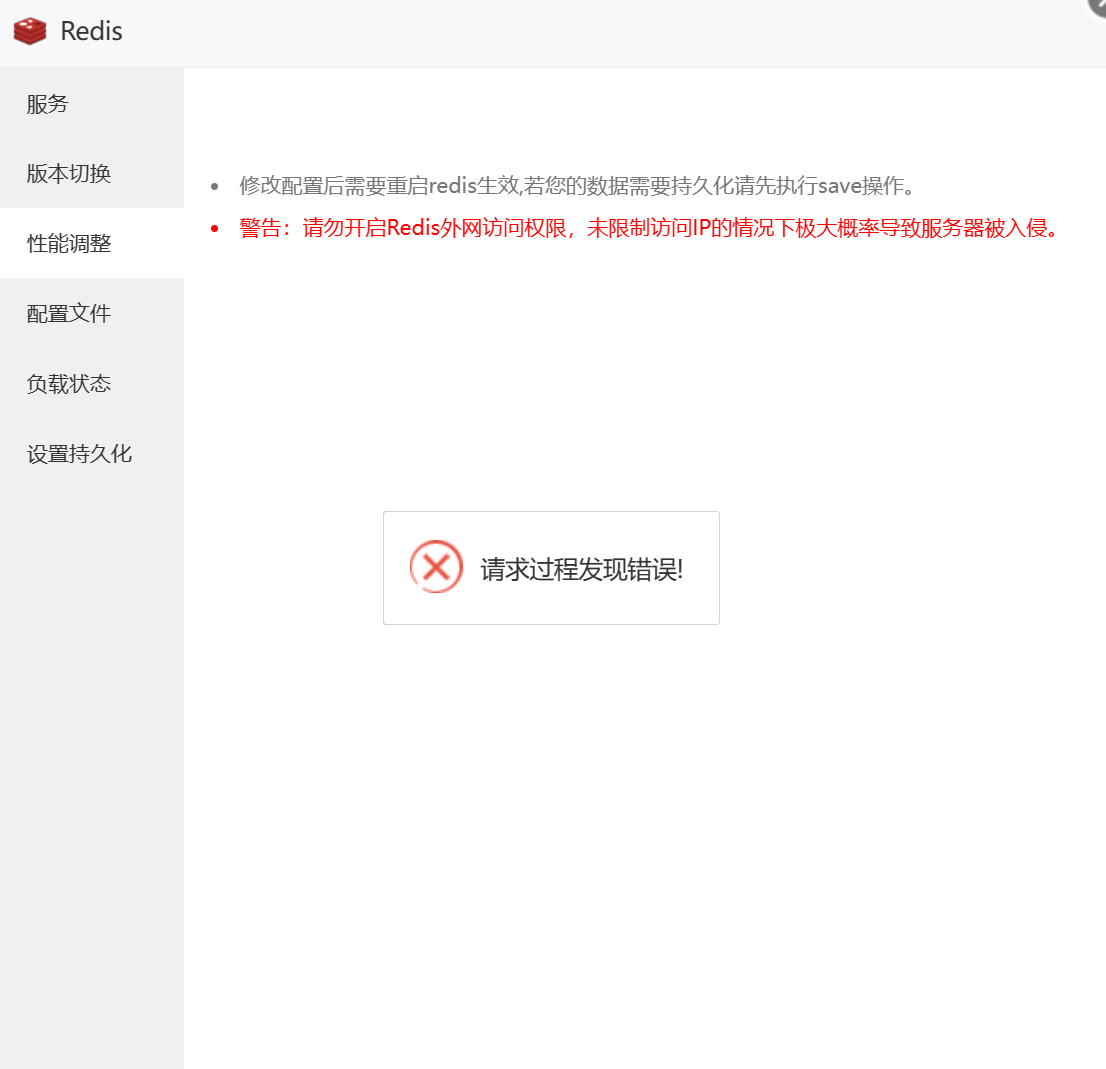Open the 服务 tab
This screenshot has height=1069, width=1106.
[x=92, y=104]
